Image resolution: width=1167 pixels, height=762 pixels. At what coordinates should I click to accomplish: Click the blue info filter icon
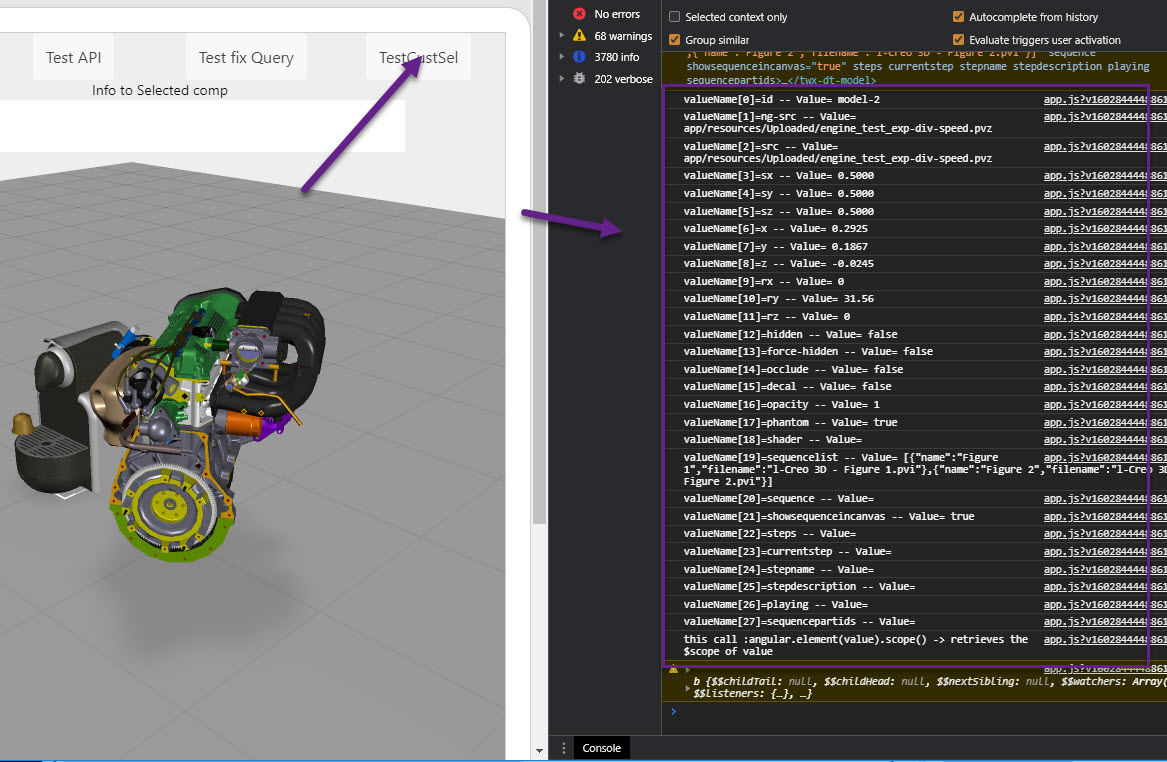[x=577, y=57]
